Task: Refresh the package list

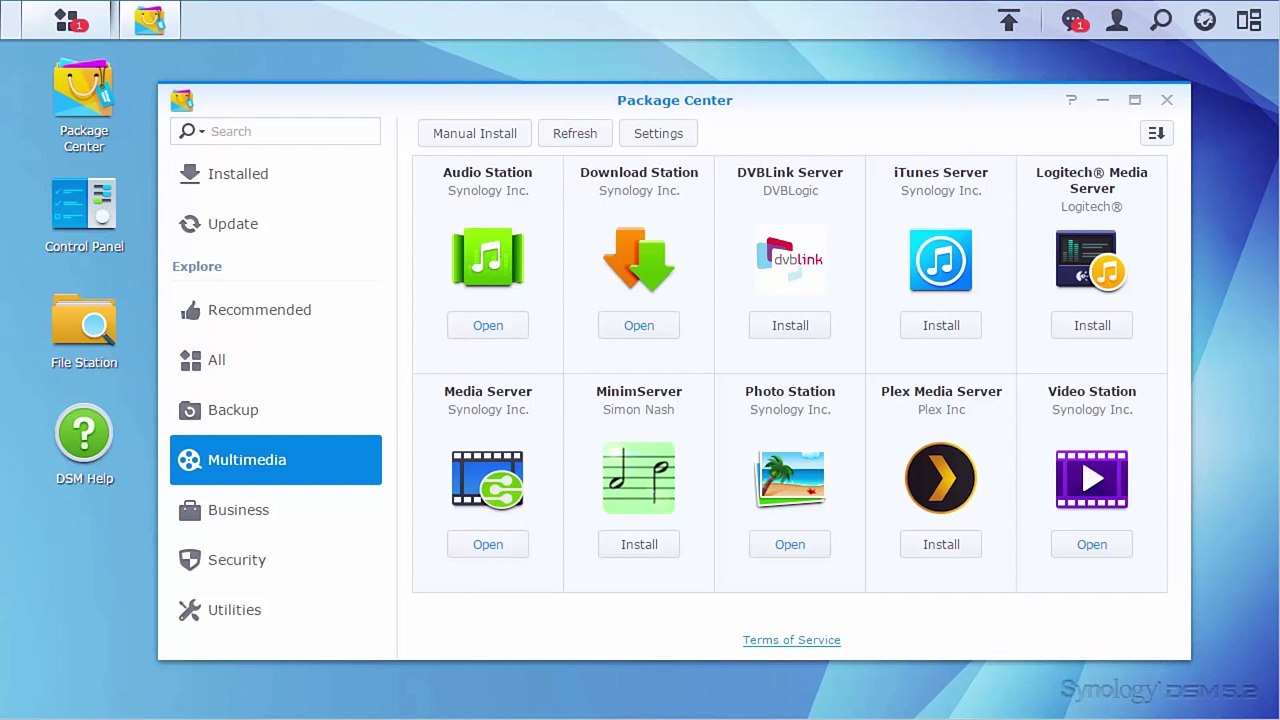Action: coord(575,133)
